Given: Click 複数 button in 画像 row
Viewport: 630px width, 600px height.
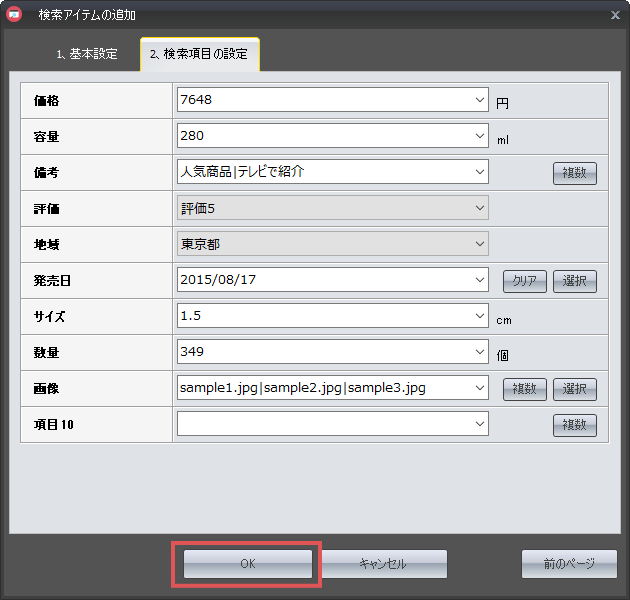Looking at the screenshot, I should 524,389.
